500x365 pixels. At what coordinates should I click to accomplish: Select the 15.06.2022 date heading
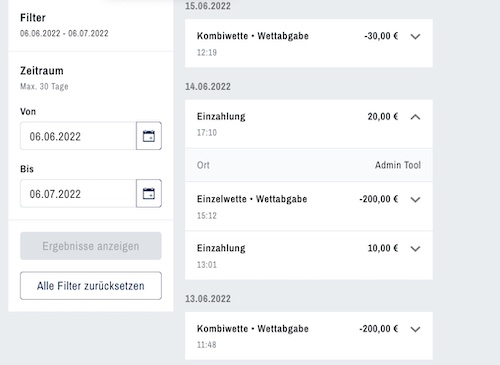tap(208, 6)
